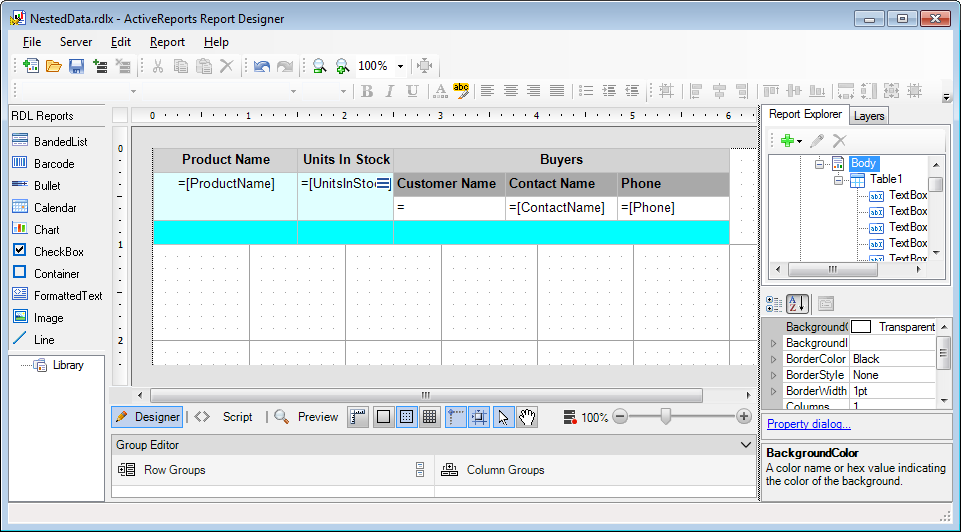The width and height of the screenshot is (961, 532).
Task: Choose the Bullet toolbox item
Action: click(x=37, y=186)
